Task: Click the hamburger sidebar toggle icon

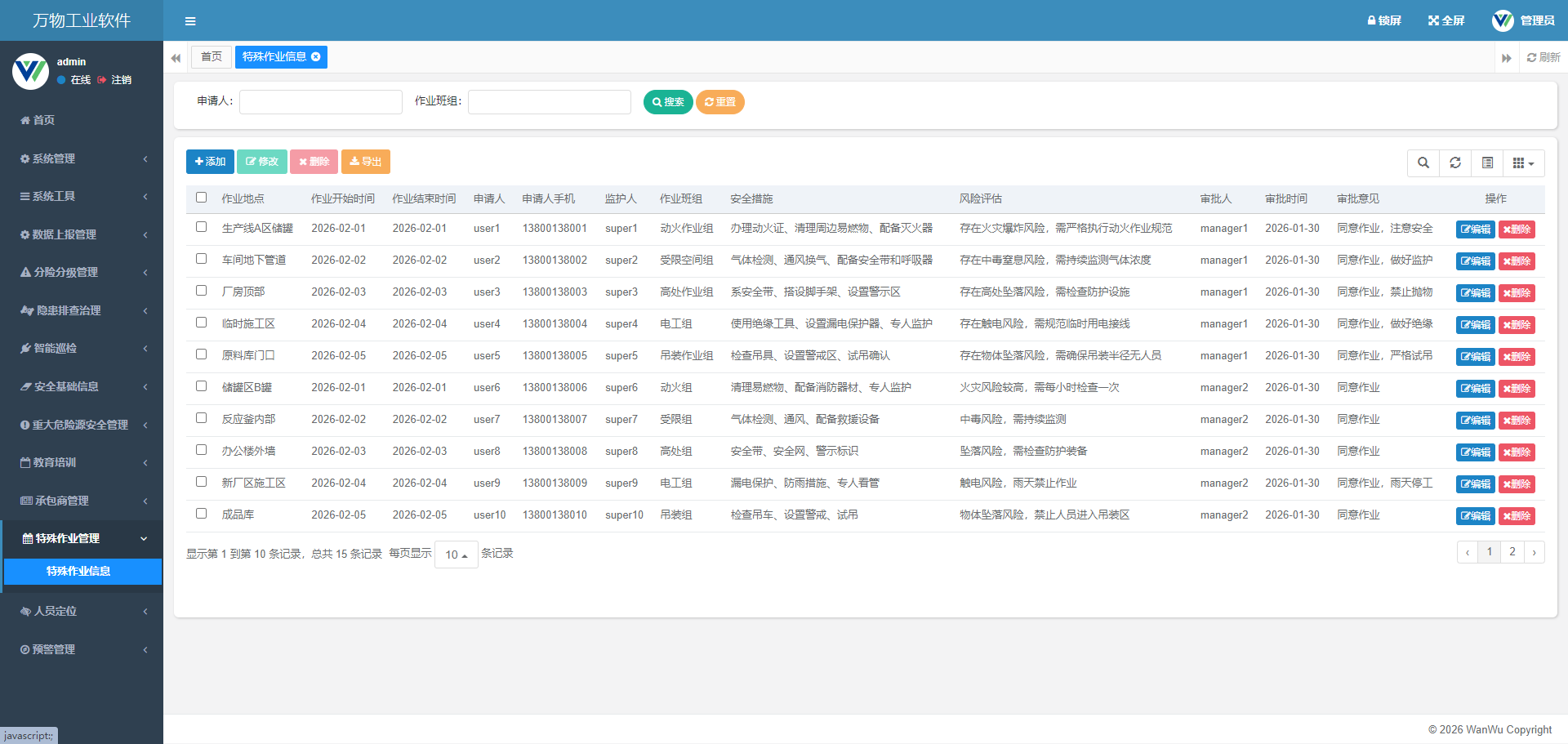Action: click(190, 21)
